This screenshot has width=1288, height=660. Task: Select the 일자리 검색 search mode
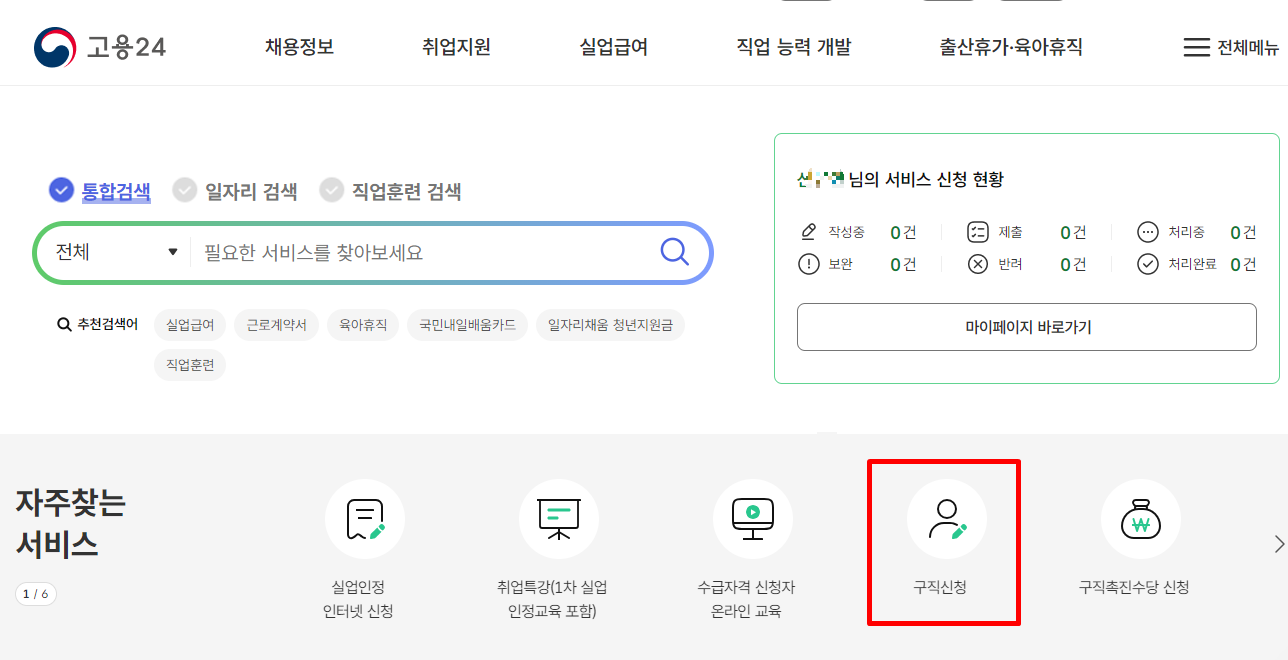pyautogui.click(x=234, y=190)
